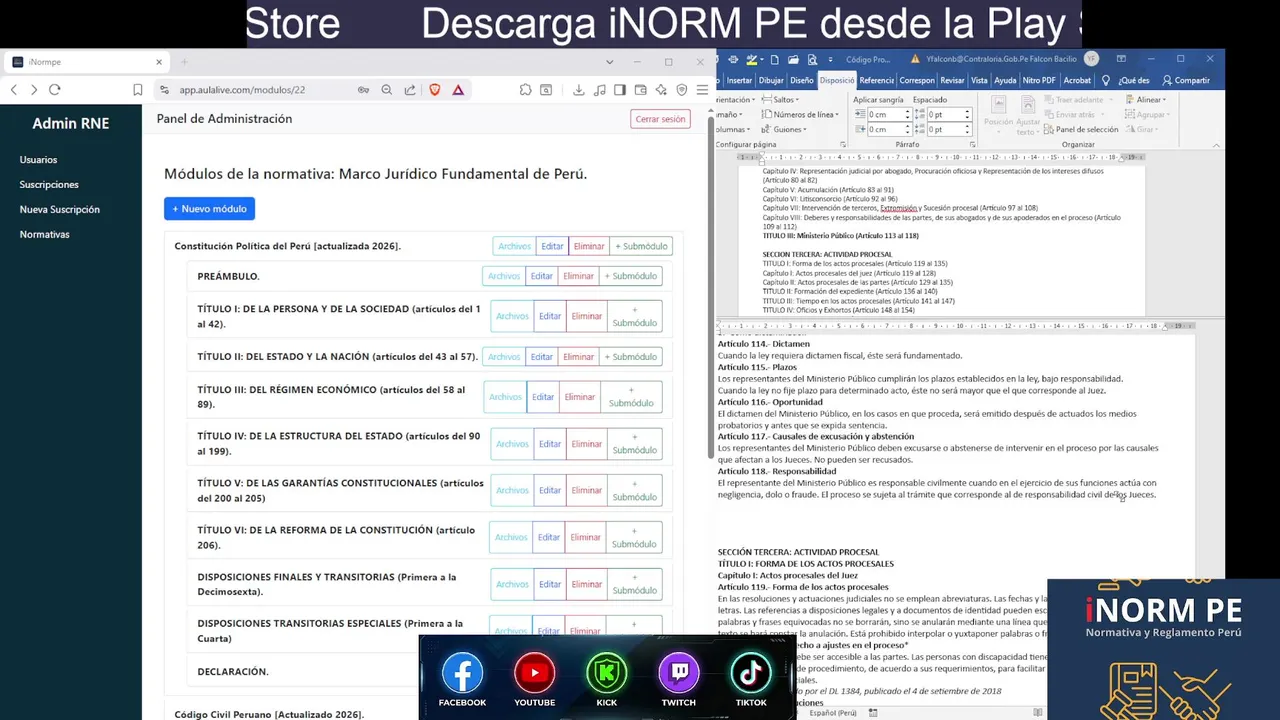Open the Brave Wallet icon

(x=640, y=90)
